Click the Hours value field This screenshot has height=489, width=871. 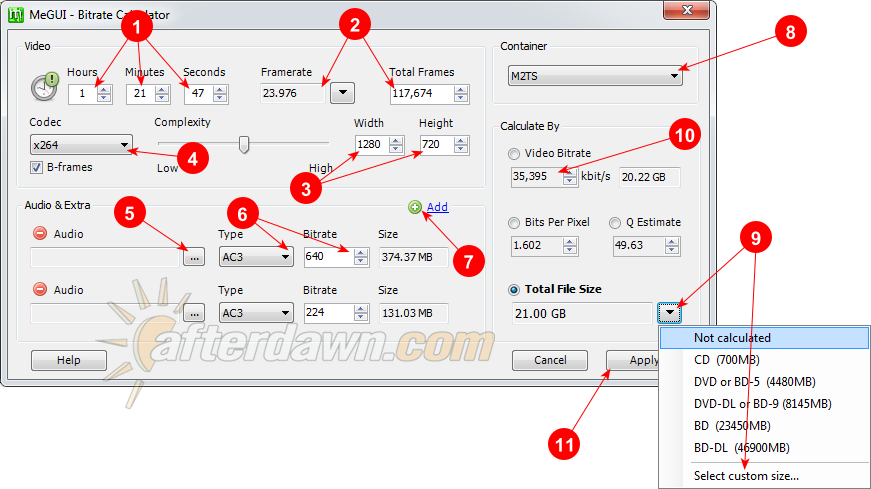(x=82, y=93)
